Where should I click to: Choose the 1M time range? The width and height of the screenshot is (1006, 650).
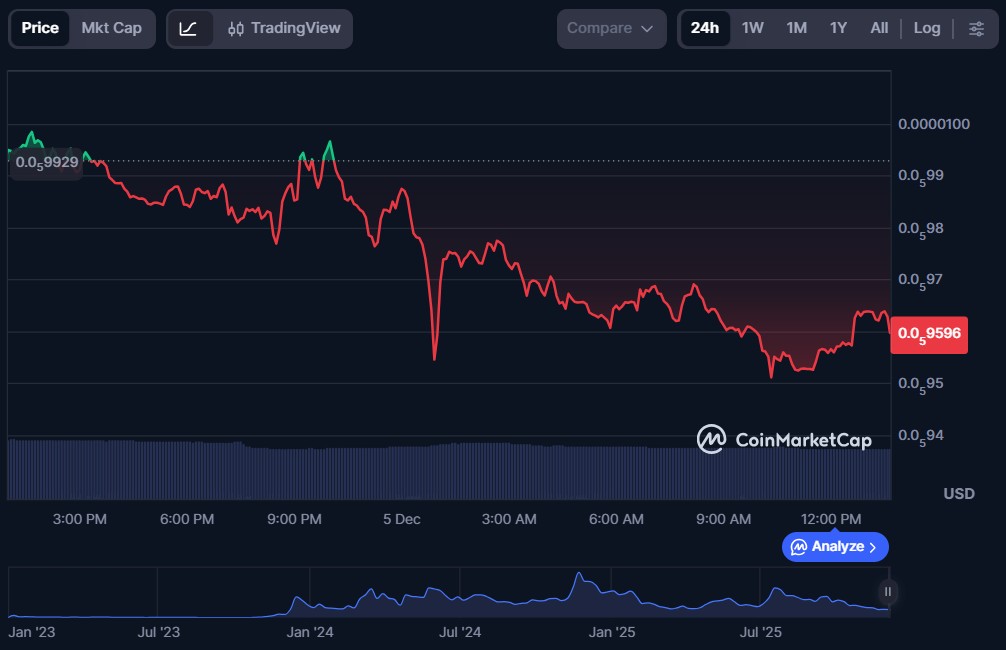pyautogui.click(x=796, y=28)
